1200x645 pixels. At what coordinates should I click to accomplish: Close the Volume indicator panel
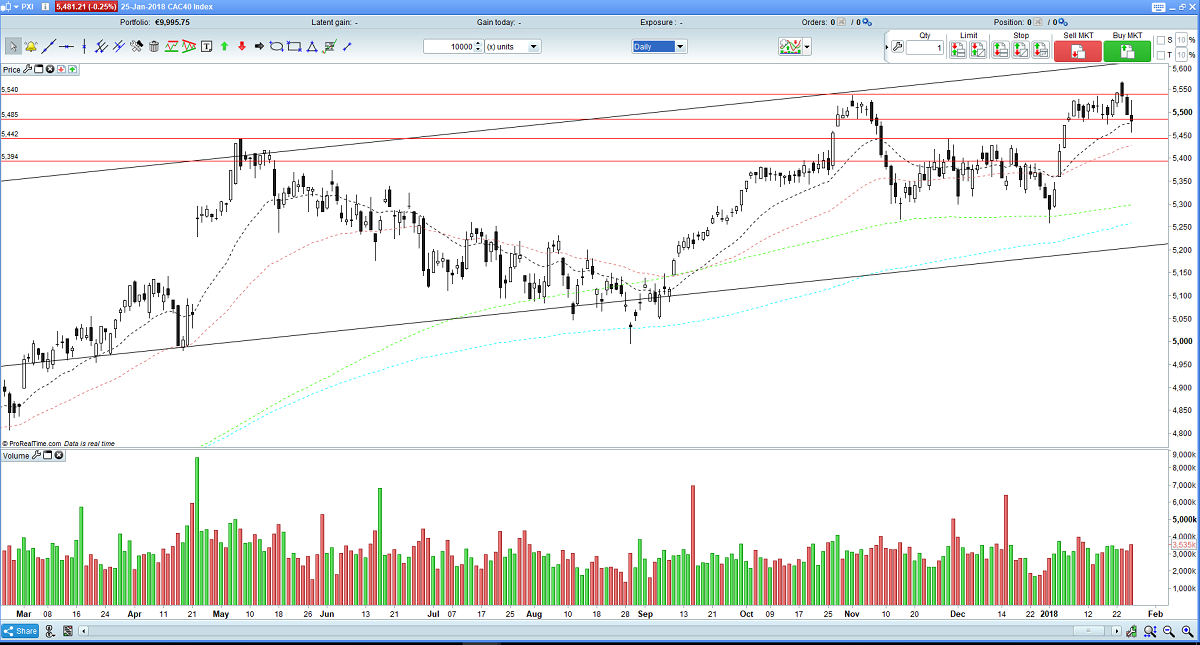pos(59,456)
